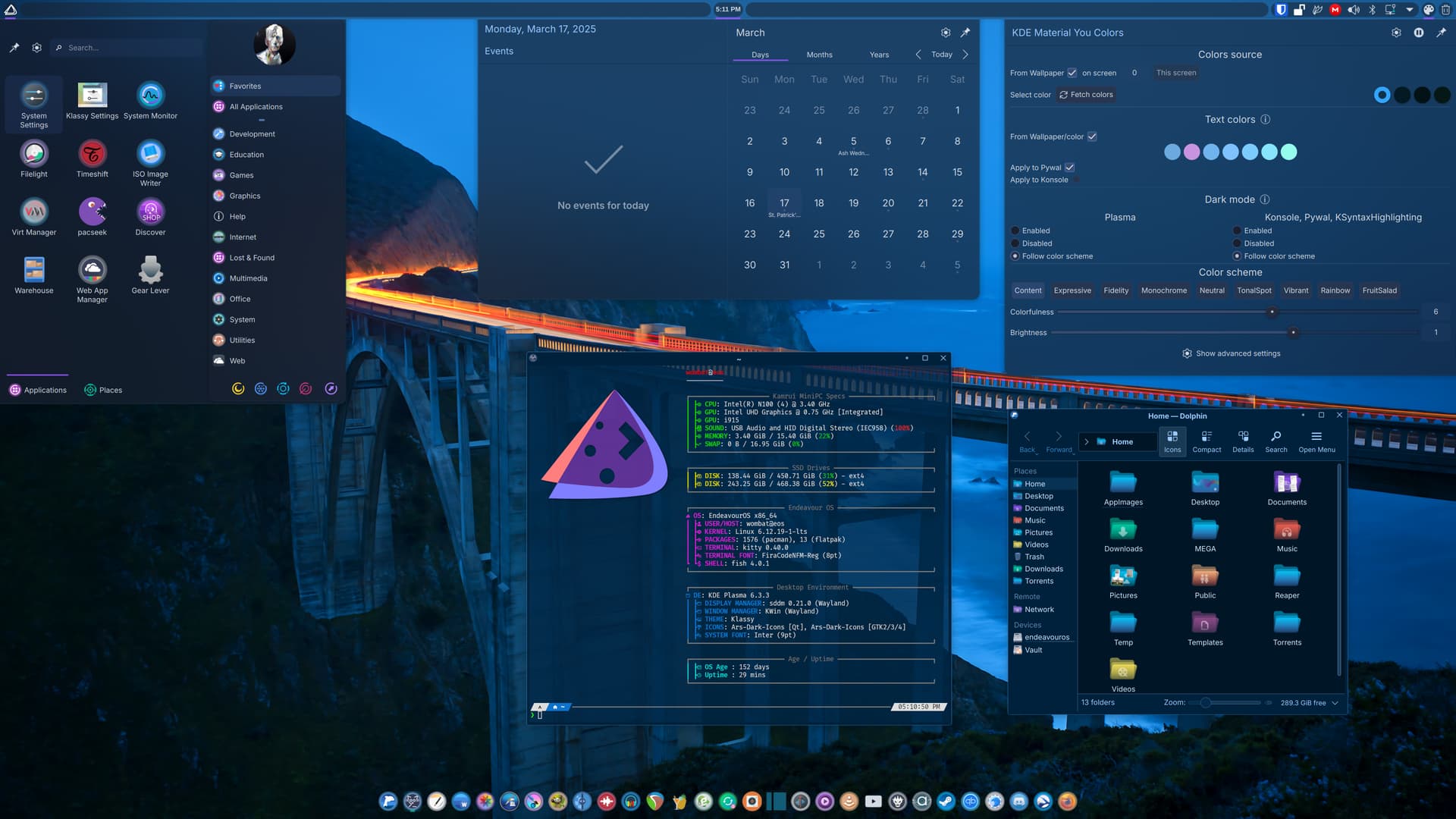Toggle Apply to Pywal checkbox
The width and height of the screenshot is (1456, 819).
coord(1069,168)
